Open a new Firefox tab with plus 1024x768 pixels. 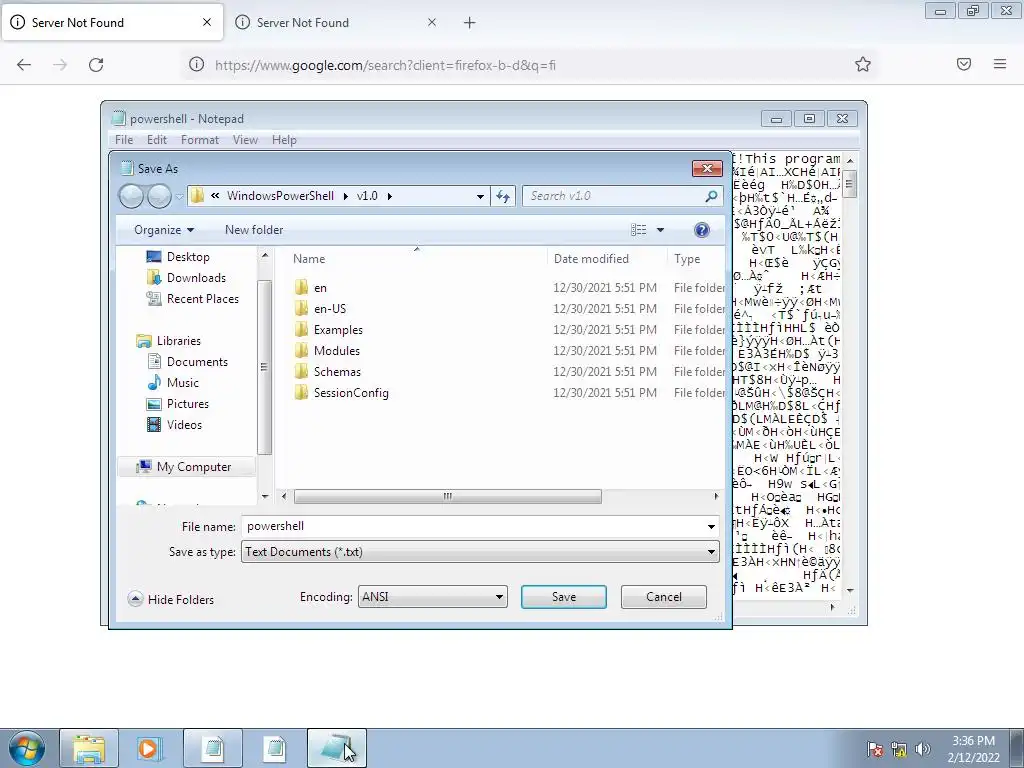pos(469,23)
